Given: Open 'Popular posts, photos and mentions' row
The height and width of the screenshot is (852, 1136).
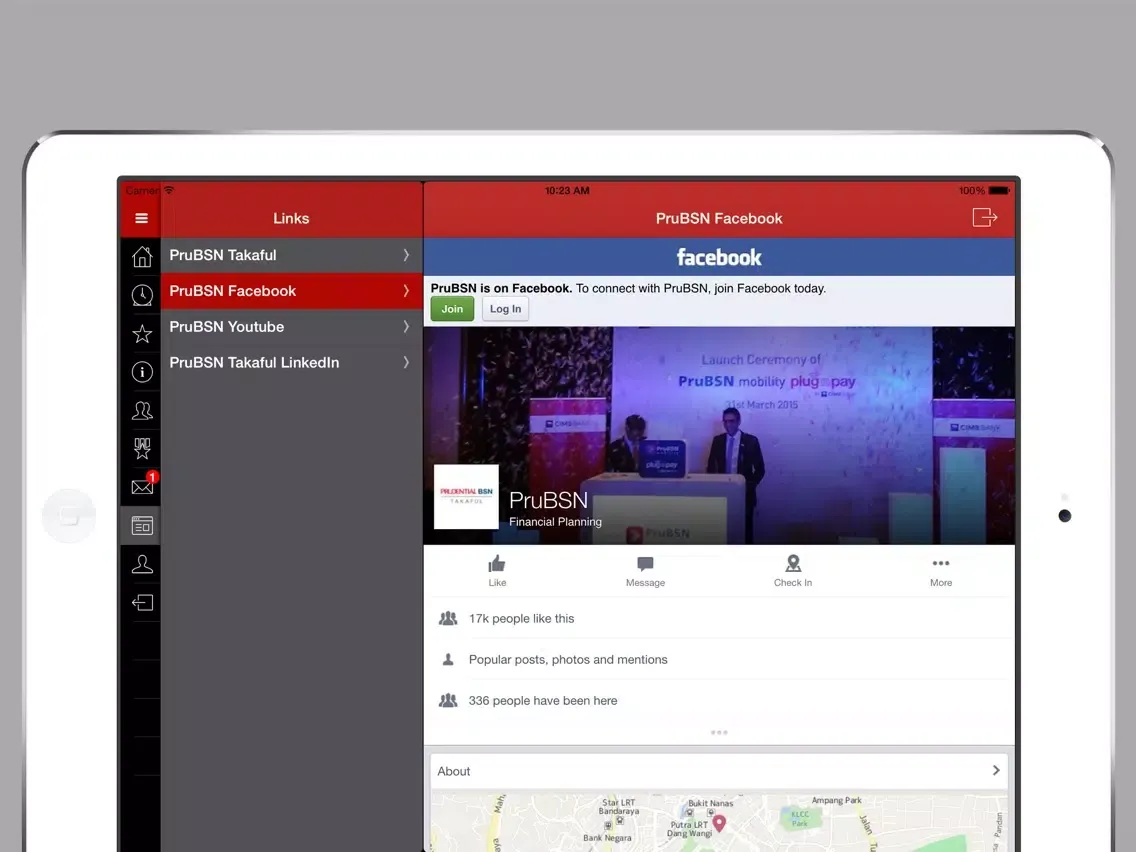Looking at the screenshot, I should click(x=719, y=659).
